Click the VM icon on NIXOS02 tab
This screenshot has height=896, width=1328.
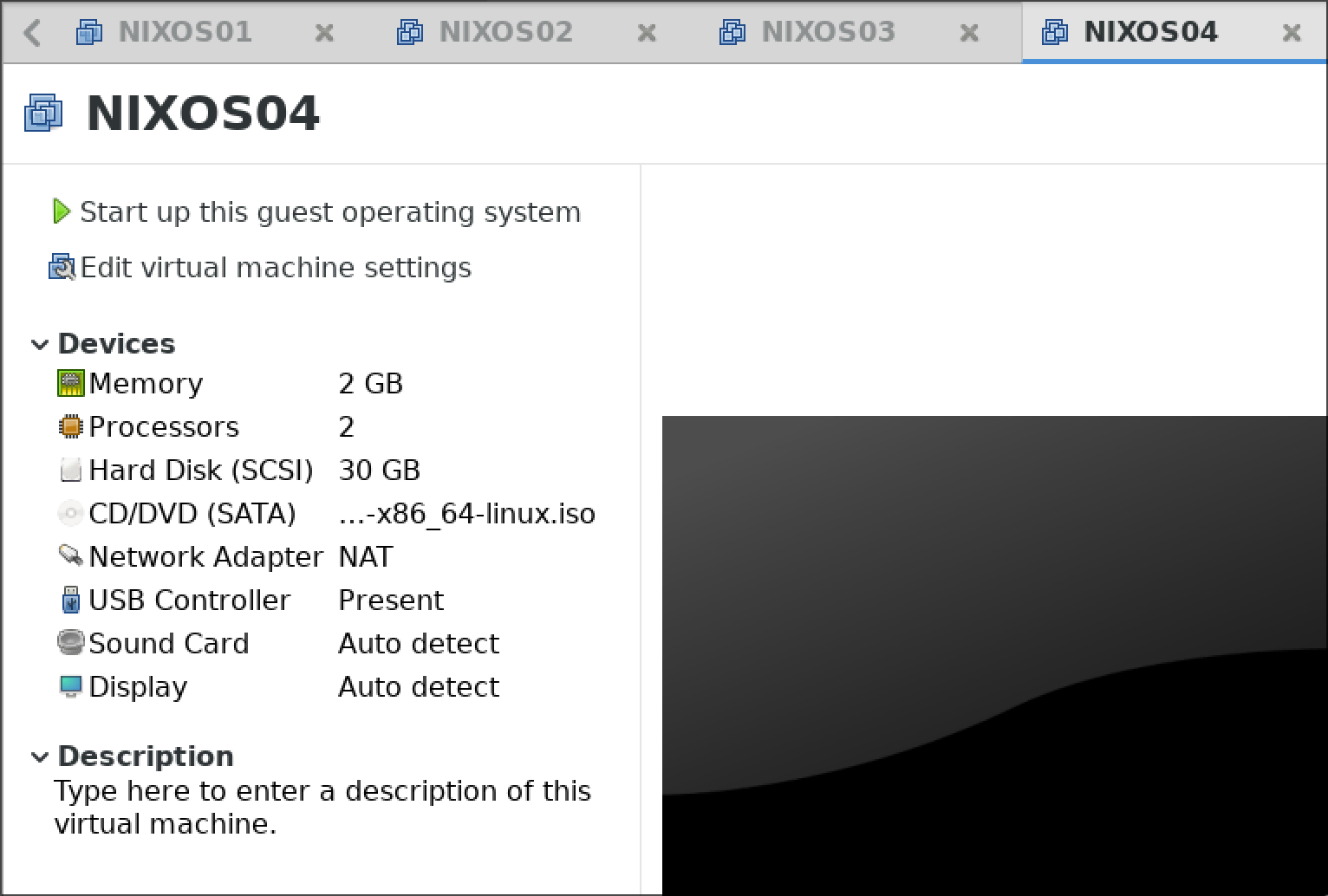(x=410, y=33)
